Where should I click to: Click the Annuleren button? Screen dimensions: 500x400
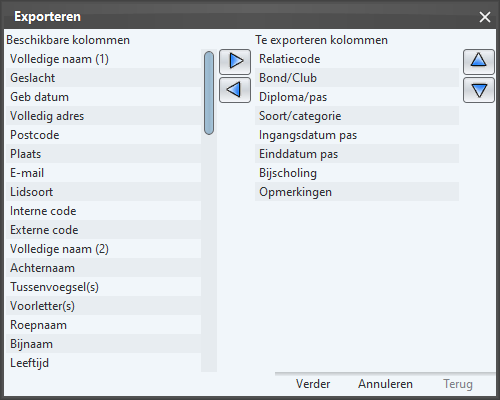[x=385, y=384]
